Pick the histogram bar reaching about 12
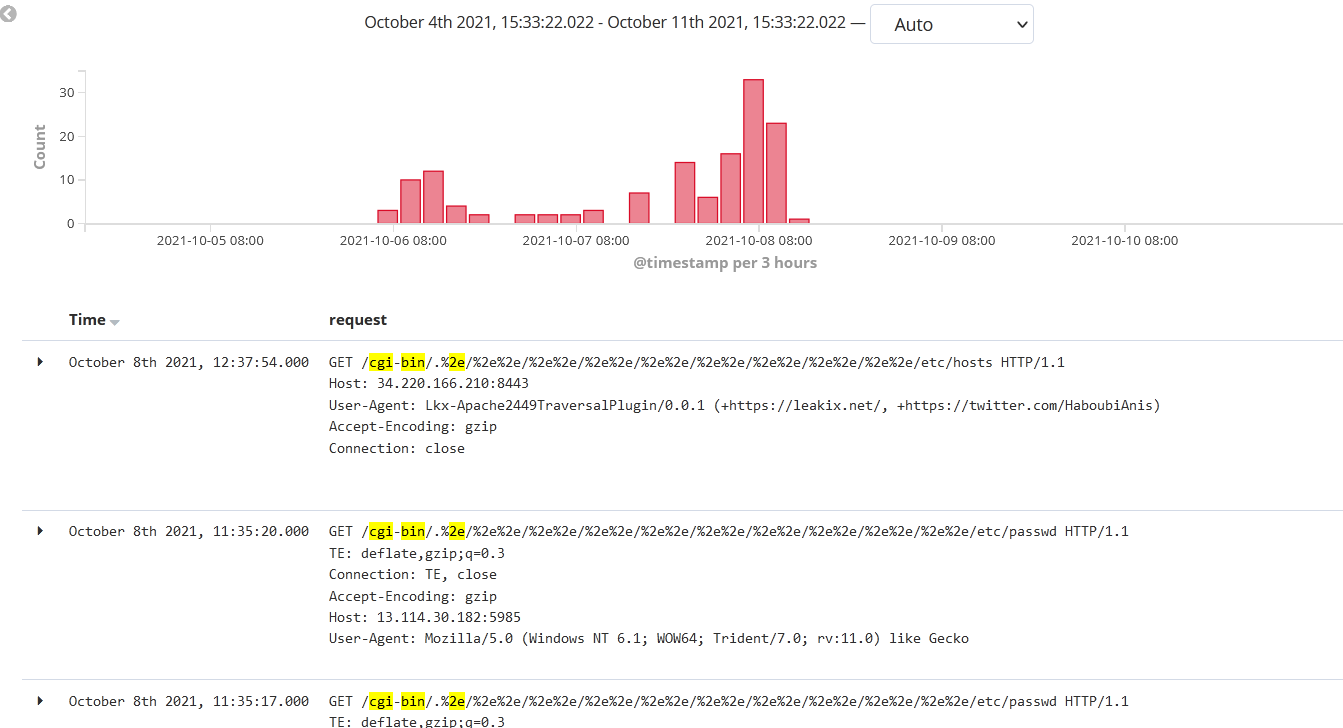1343x728 pixels. click(433, 197)
